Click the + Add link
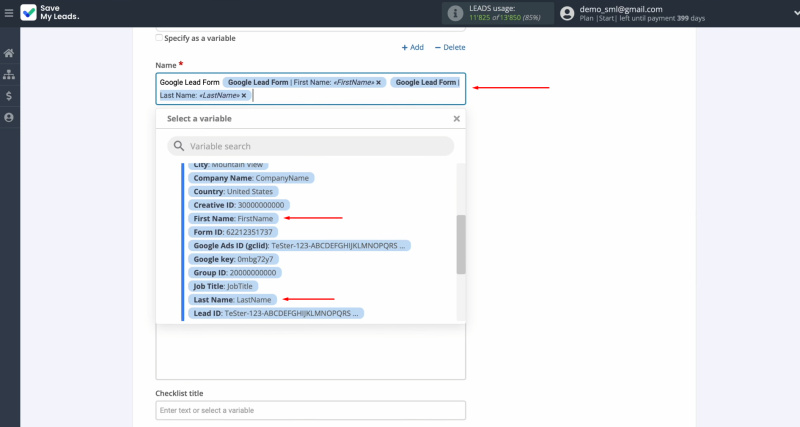 pyautogui.click(x=412, y=47)
